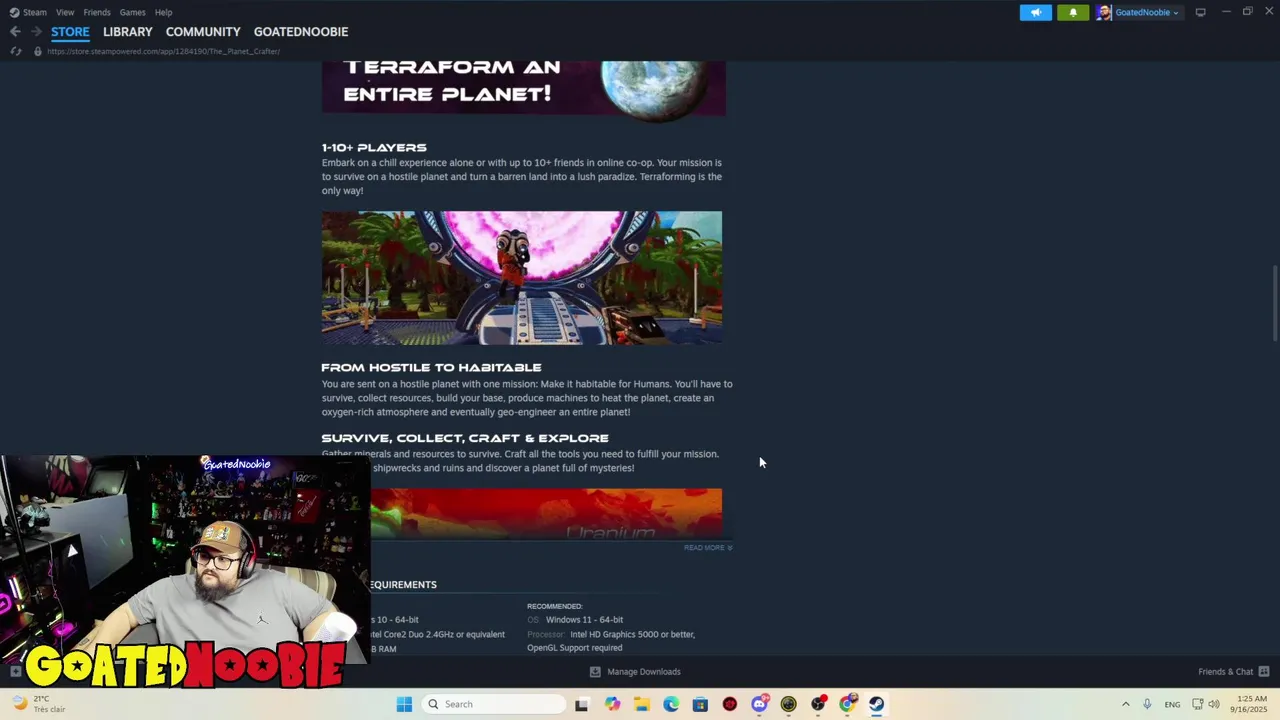Screen dimensions: 1280x720
Task: Open Microsoft Edge from the taskbar
Action: 671,704
